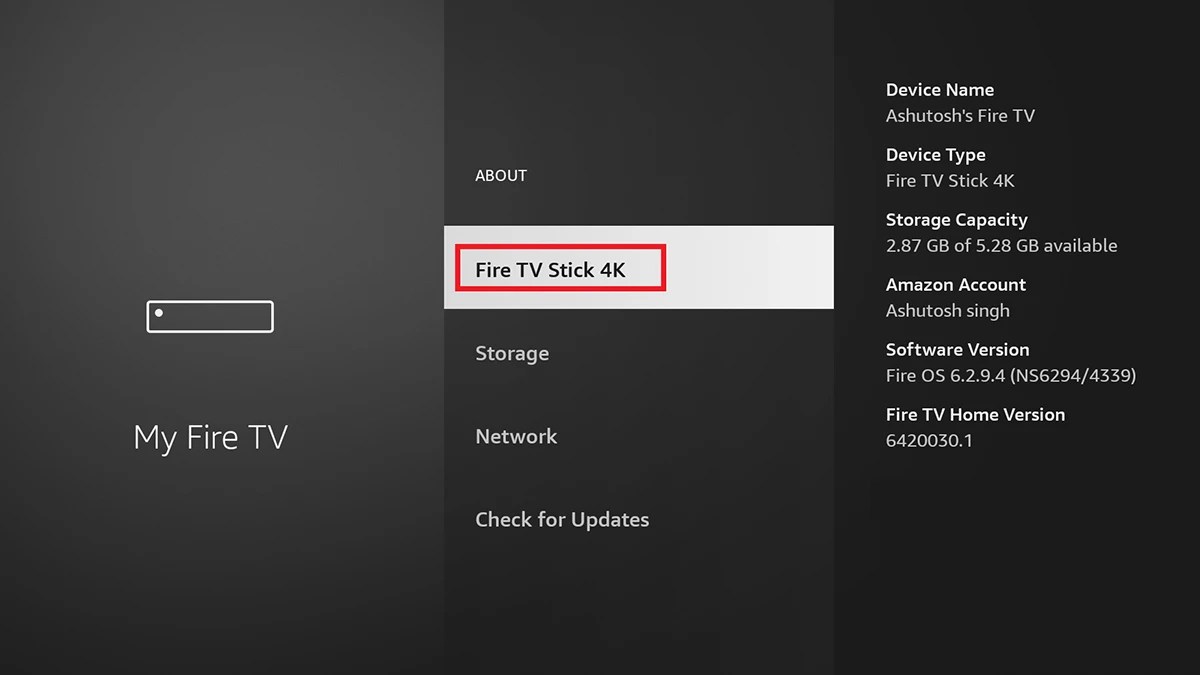Click the Fire TV Home Version label
Viewport: 1200px width, 675px height.
coord(975,414)
